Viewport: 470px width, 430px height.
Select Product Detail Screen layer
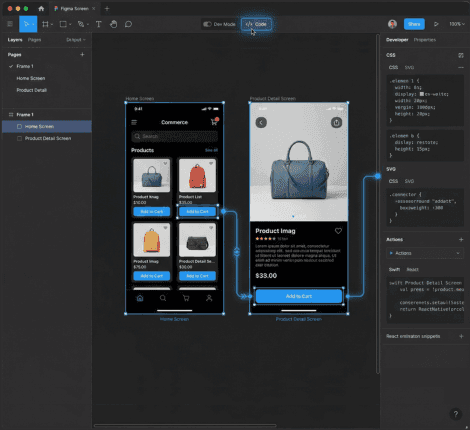[47, 138]
